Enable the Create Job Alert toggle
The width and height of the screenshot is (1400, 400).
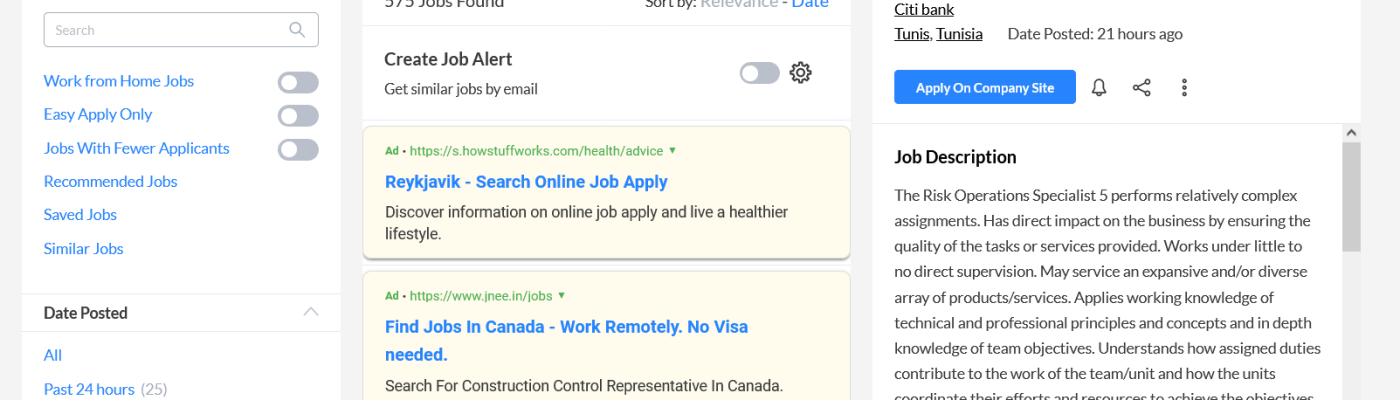[x=759, y=73]
